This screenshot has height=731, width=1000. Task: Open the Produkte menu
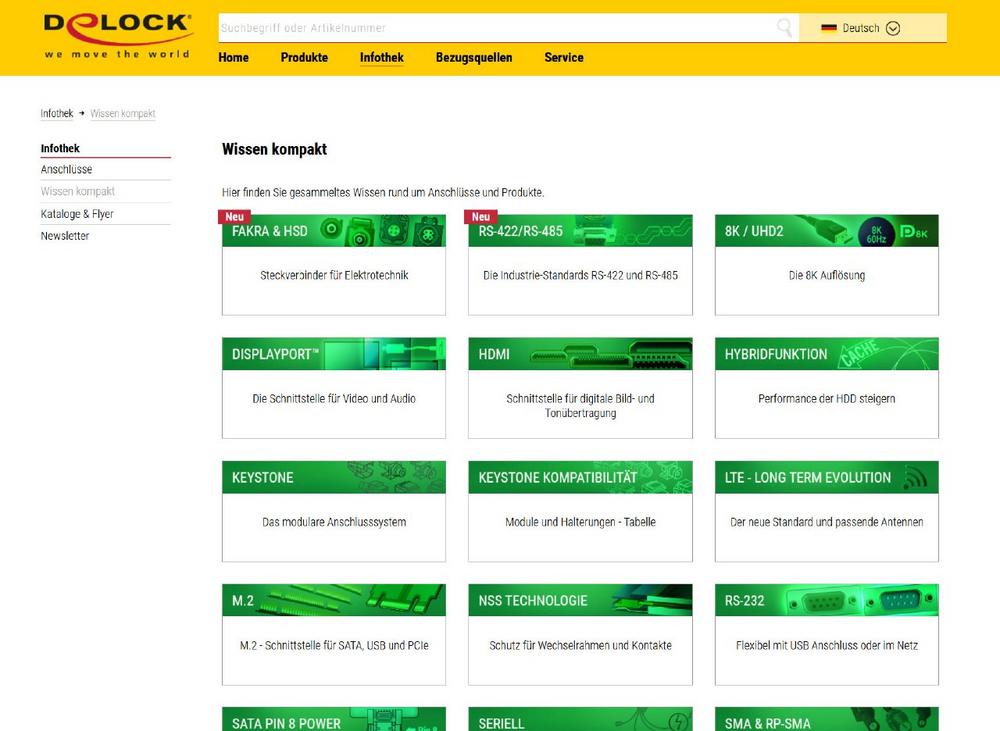[304, 57]
